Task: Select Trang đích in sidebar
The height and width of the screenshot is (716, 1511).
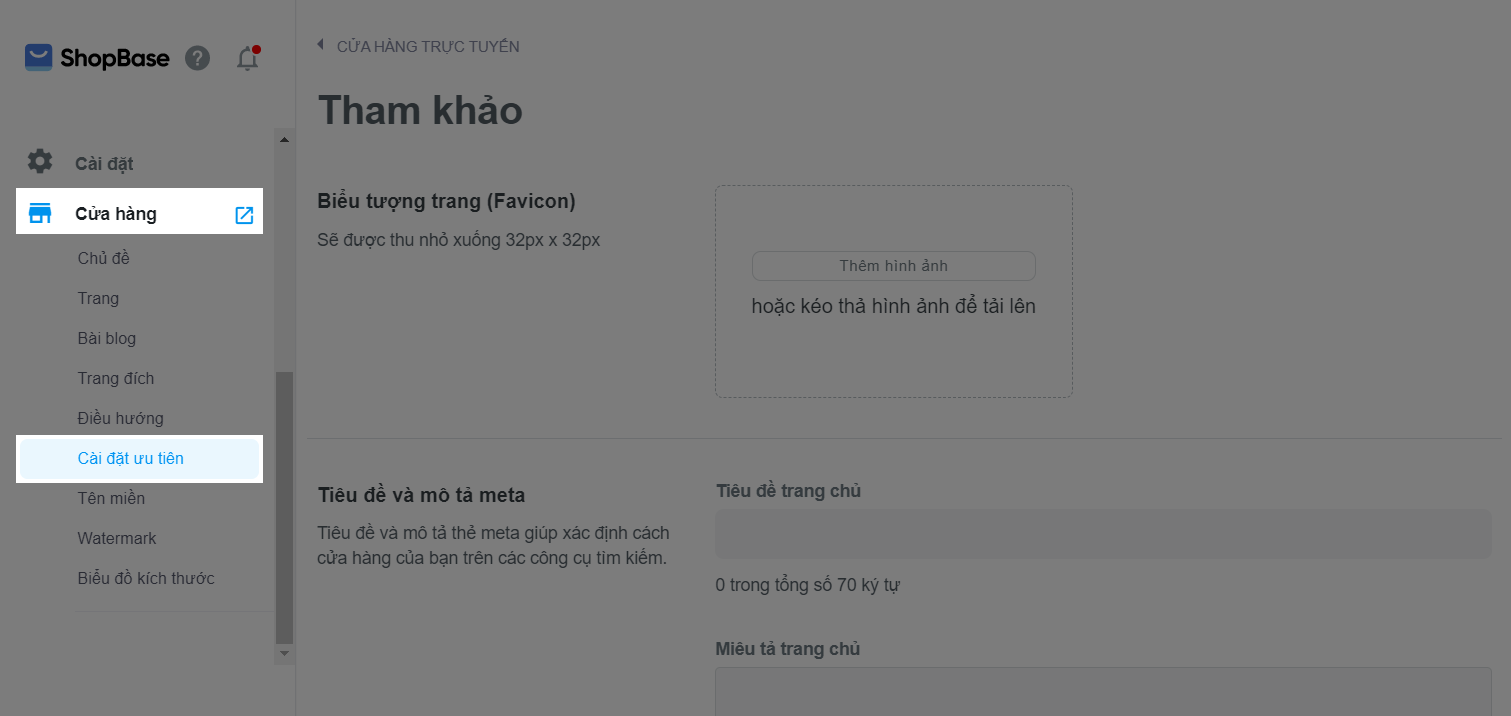Action: click(x=116, y=378)
